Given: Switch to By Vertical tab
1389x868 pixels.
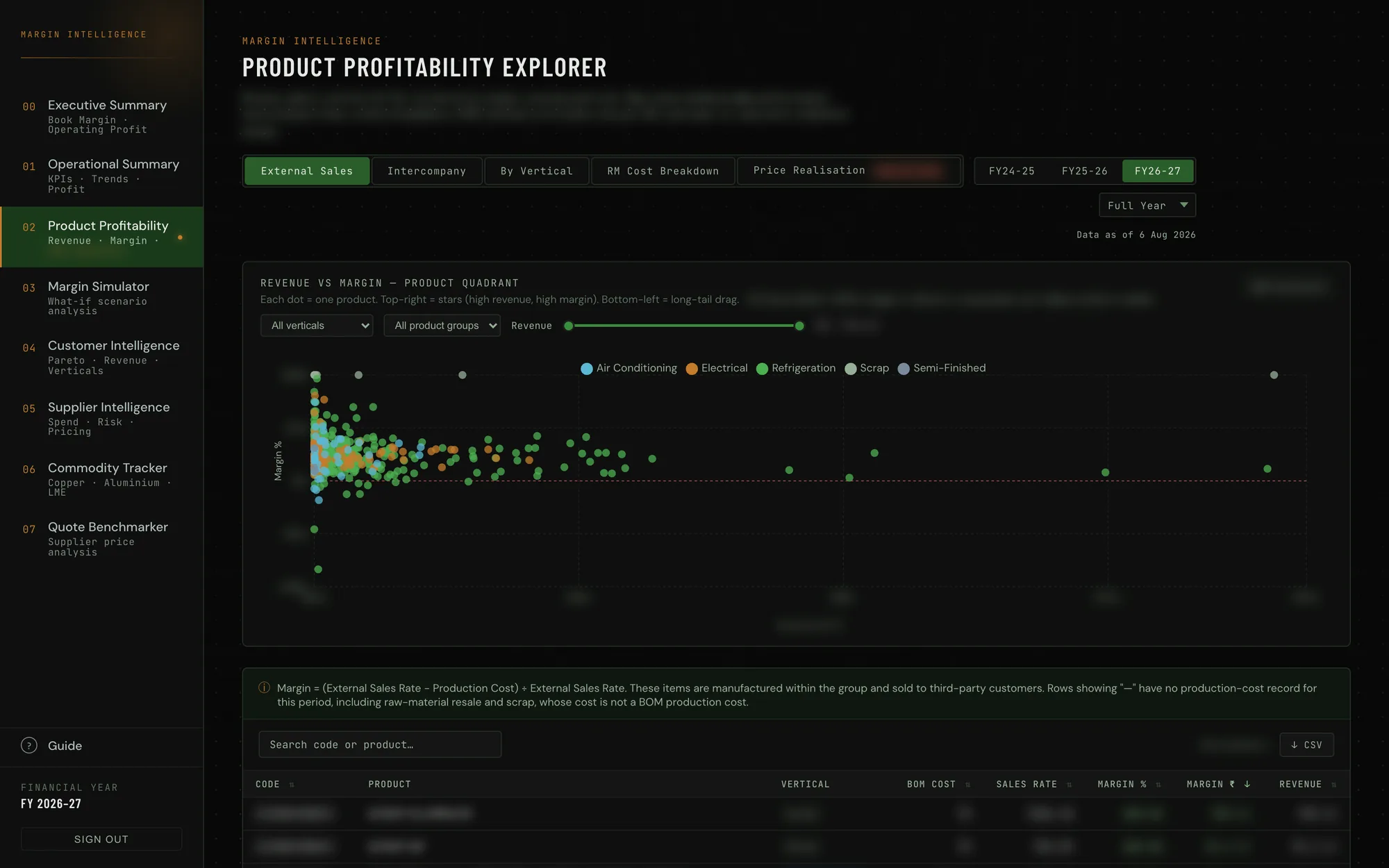Looking at the screenshot, I should pyautogui.click(x=536, y=171).
